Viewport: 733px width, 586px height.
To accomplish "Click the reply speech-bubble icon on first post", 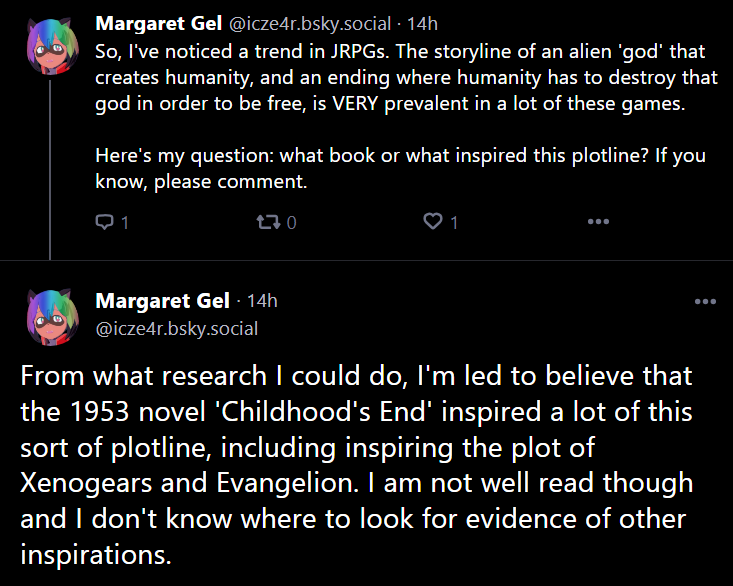I will [104, 222].
